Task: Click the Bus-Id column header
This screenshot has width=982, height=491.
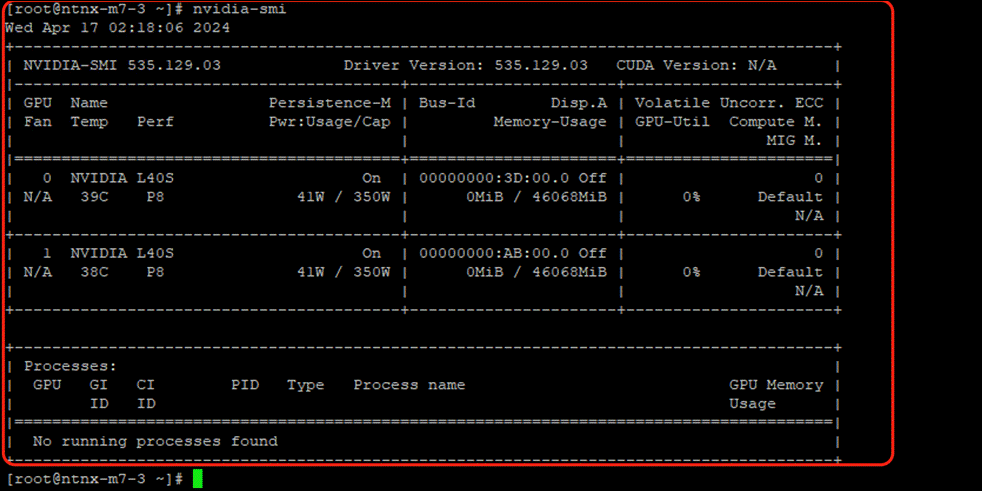Action: pyautogui.click(x=447, y=103)
